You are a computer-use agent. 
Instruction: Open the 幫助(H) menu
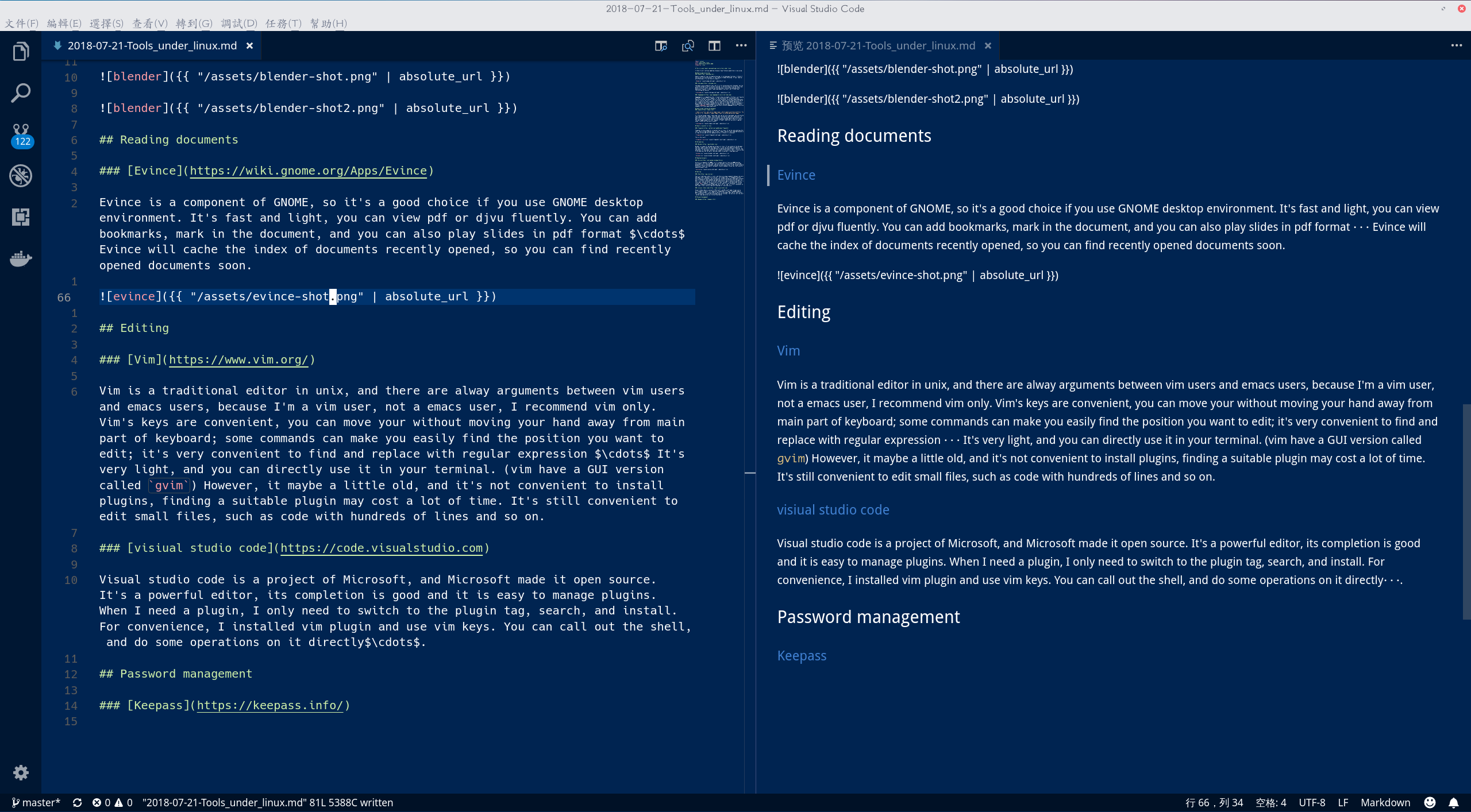[329, 24]
